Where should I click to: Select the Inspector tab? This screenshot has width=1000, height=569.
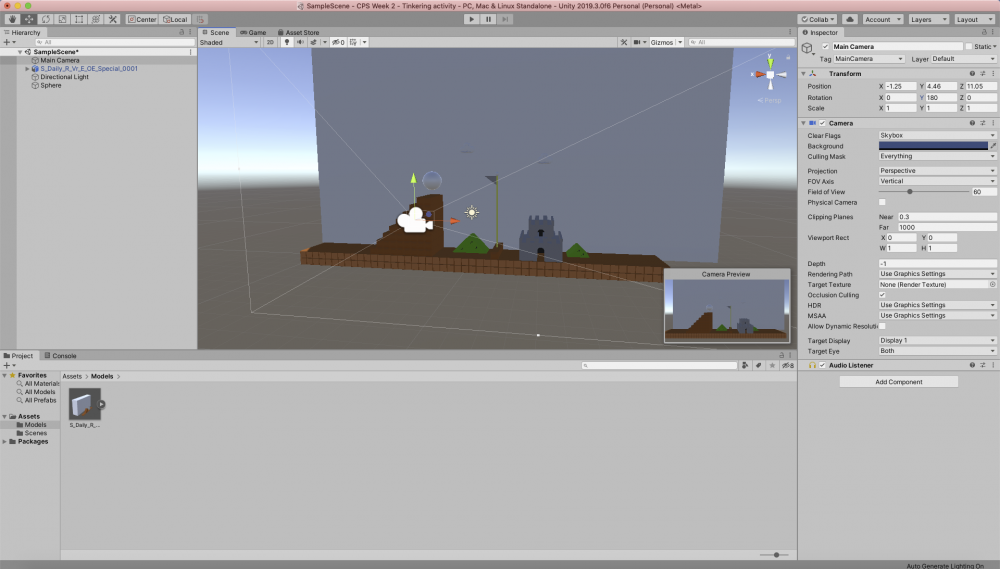(820, 32)
